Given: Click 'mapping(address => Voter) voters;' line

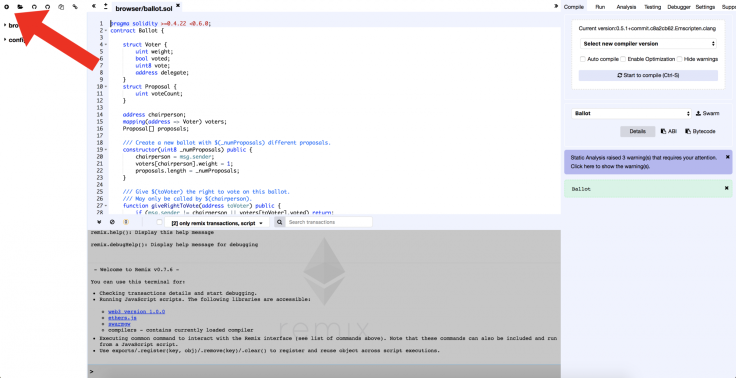Looking at the screenshot, I should [x=175, y=121].
